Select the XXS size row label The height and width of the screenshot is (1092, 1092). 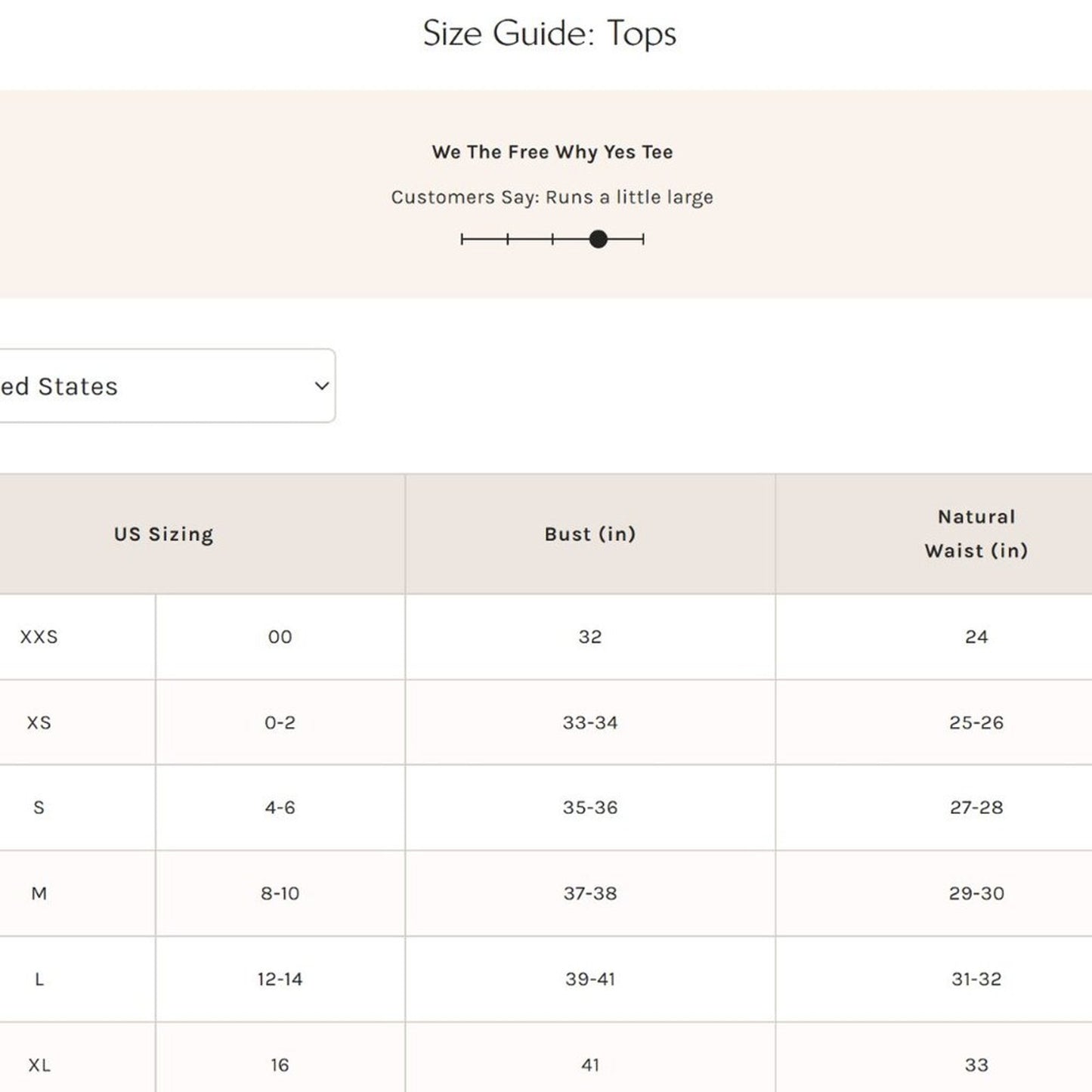pos(39,637)
